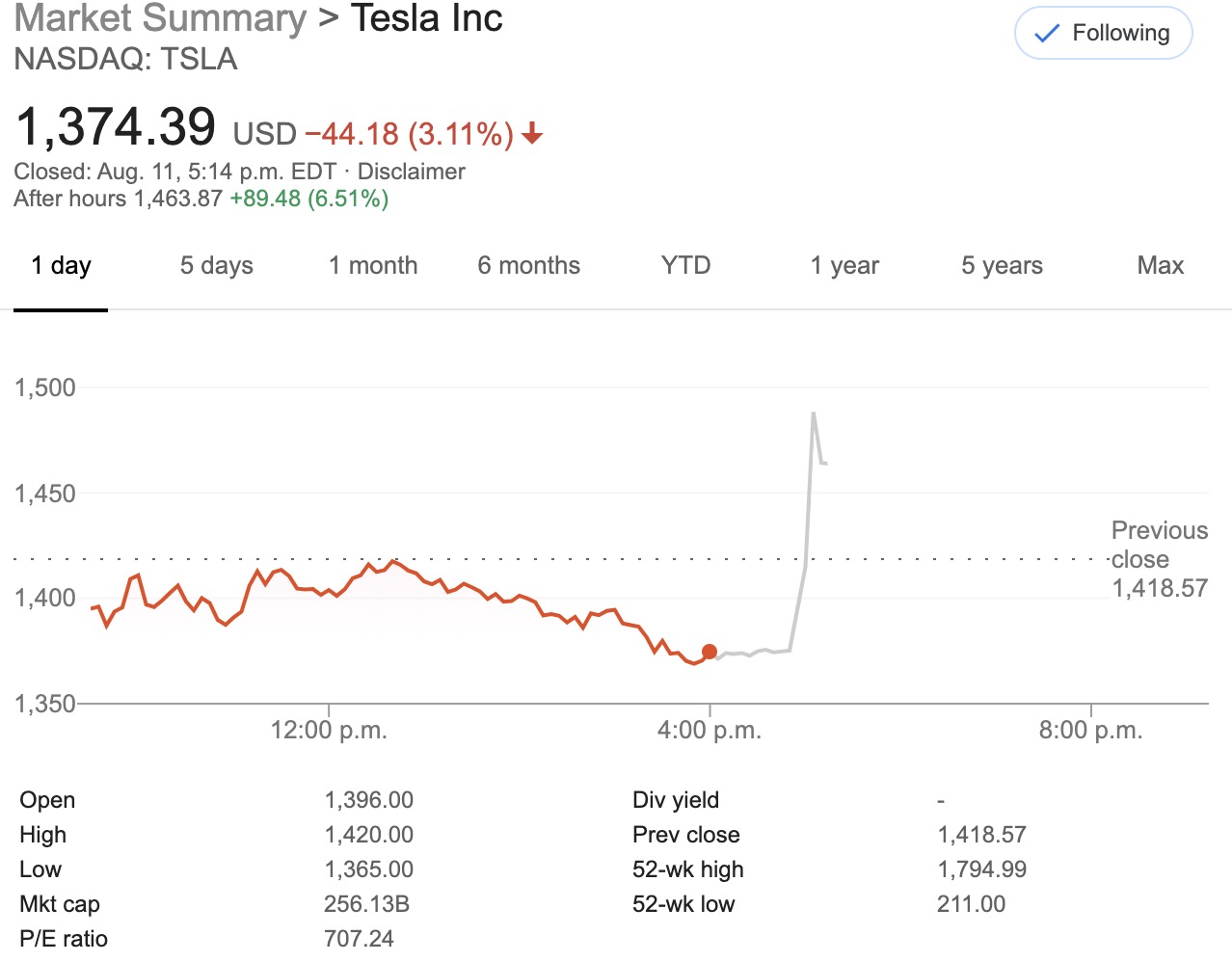
Task: Select the Max chart range
Action: pyautogui.click(x=1159, y=265)
